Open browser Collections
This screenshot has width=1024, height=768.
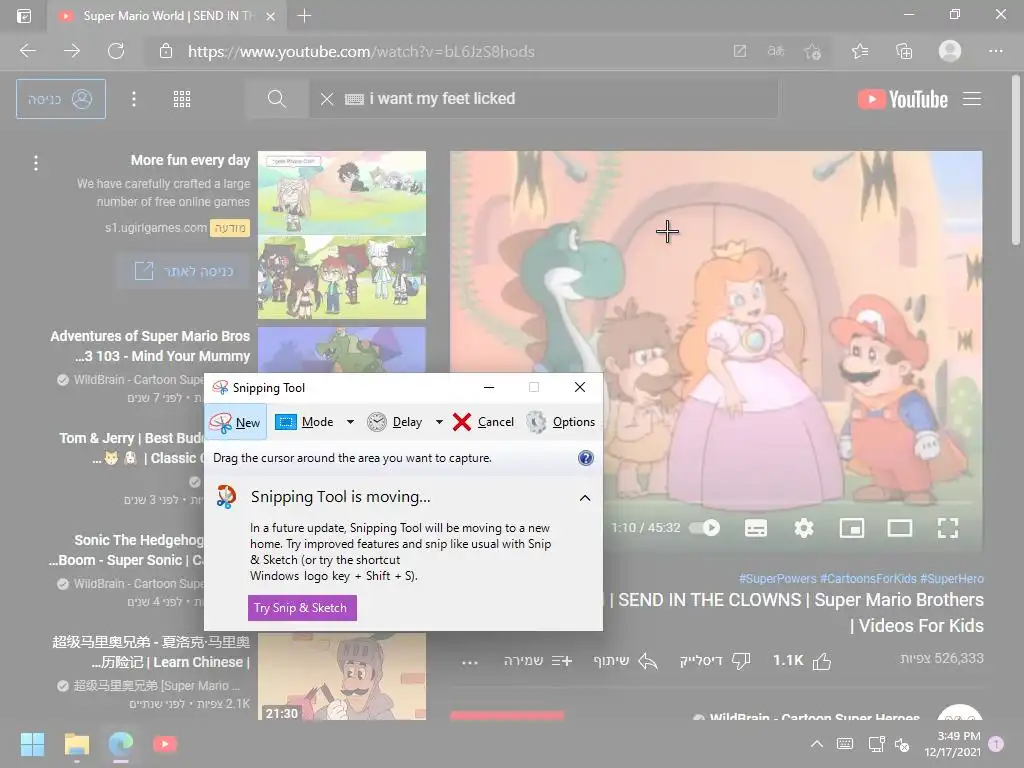click(x=904, y=51)
